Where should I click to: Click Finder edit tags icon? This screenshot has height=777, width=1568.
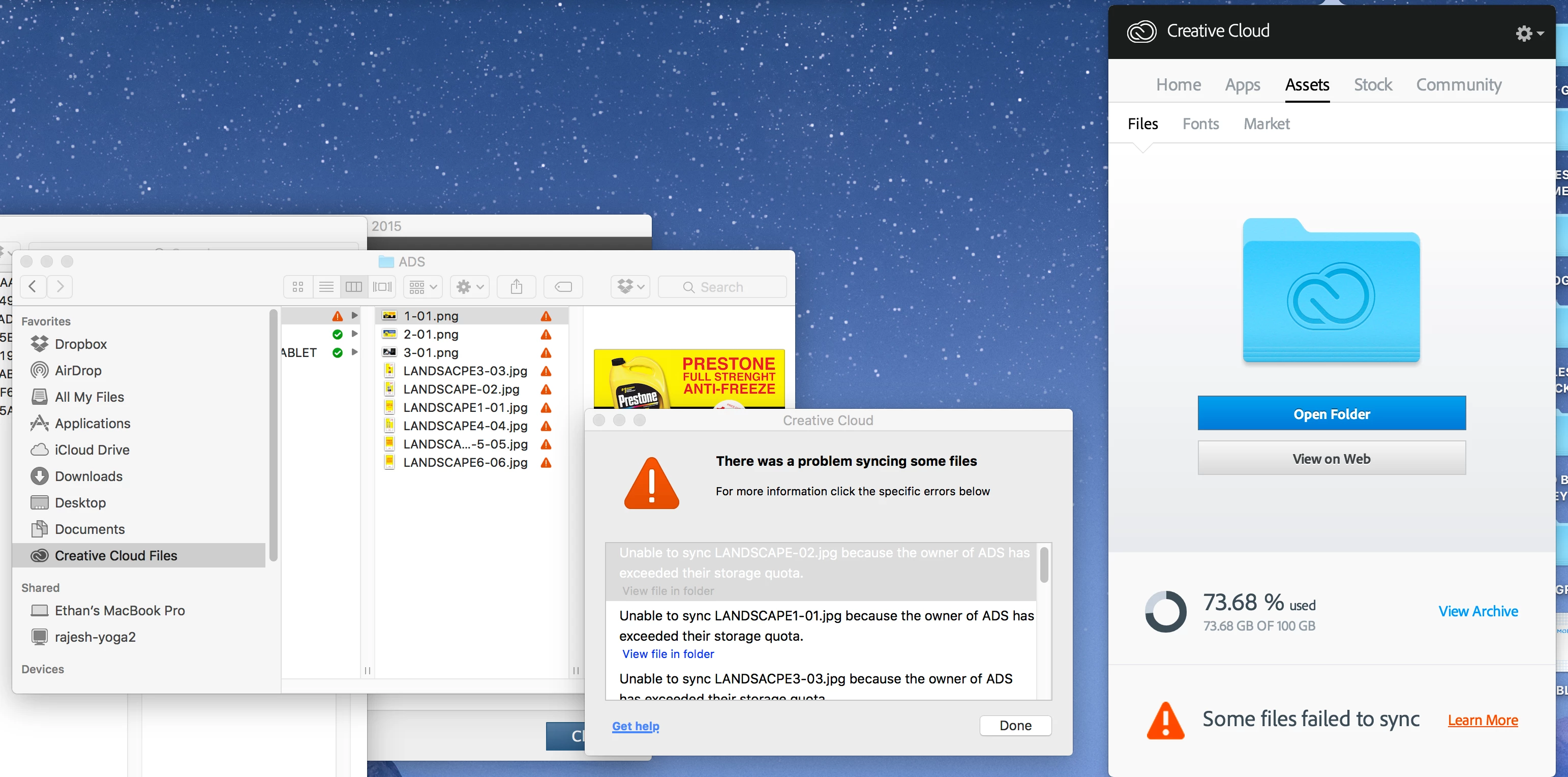563,287
